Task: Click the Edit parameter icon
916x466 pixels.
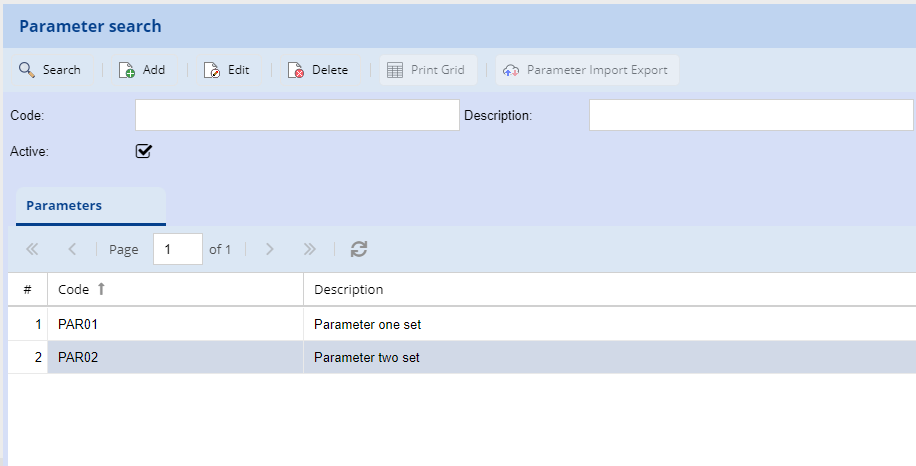Action: coord(212,70)
